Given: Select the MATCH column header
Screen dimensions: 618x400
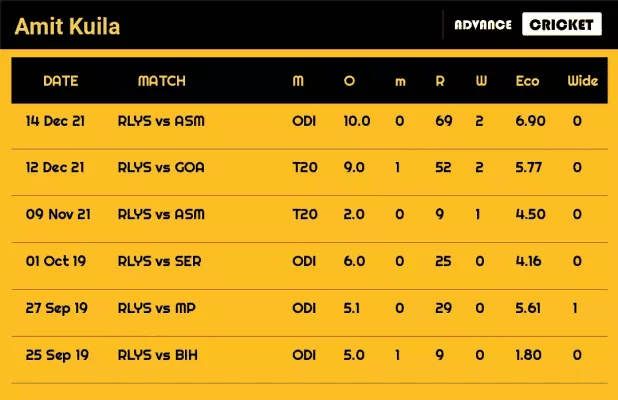Looking at the screenshot, I should pyautogui.click(x=161, y=81).
